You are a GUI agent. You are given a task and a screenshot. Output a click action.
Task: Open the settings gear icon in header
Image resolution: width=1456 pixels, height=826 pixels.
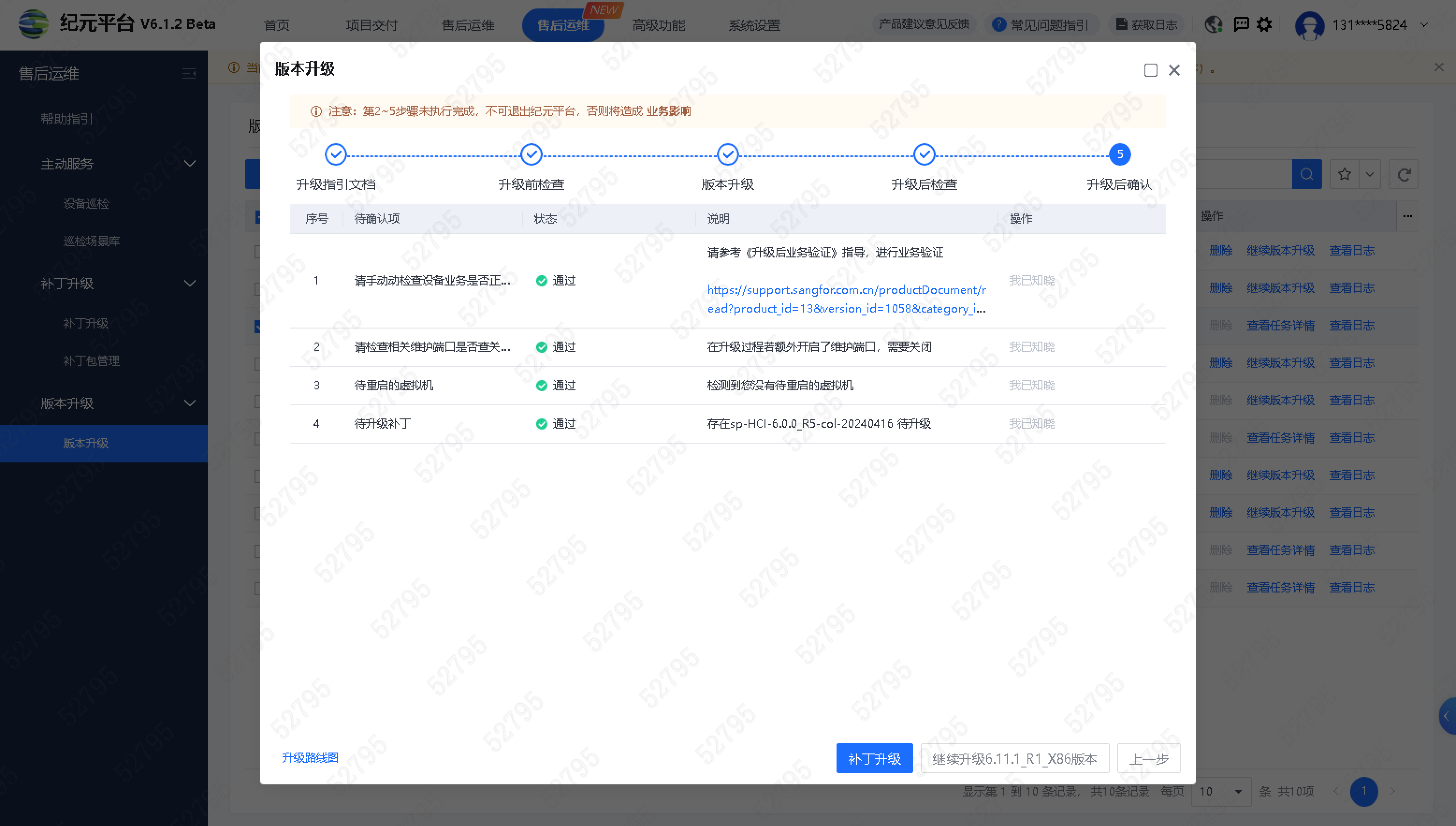tap(1264, 24)
